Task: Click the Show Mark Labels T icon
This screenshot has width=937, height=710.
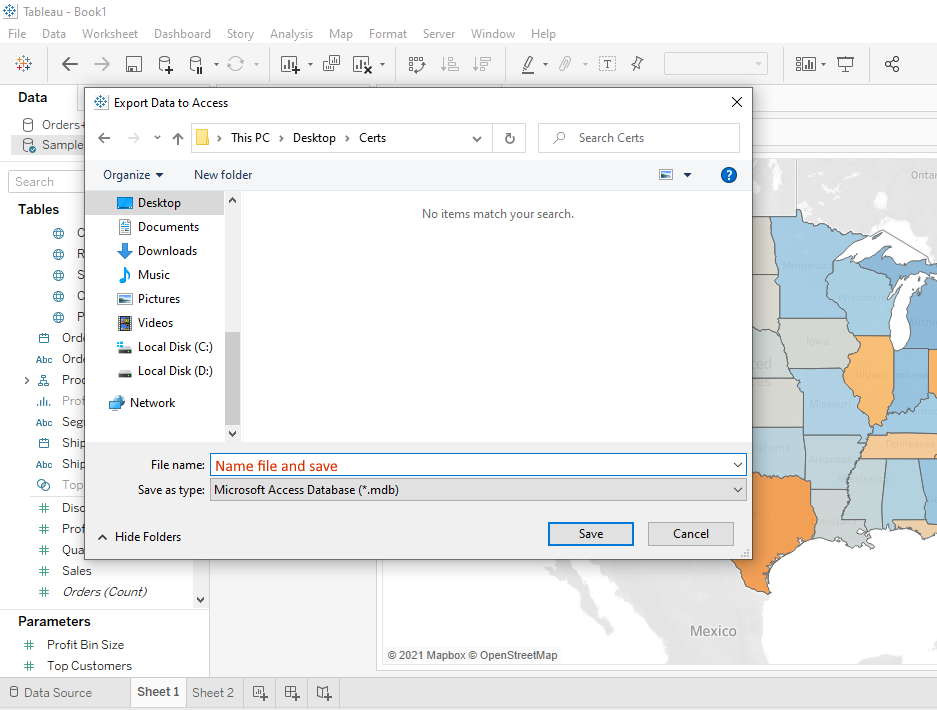Action: tap(608, 64)
